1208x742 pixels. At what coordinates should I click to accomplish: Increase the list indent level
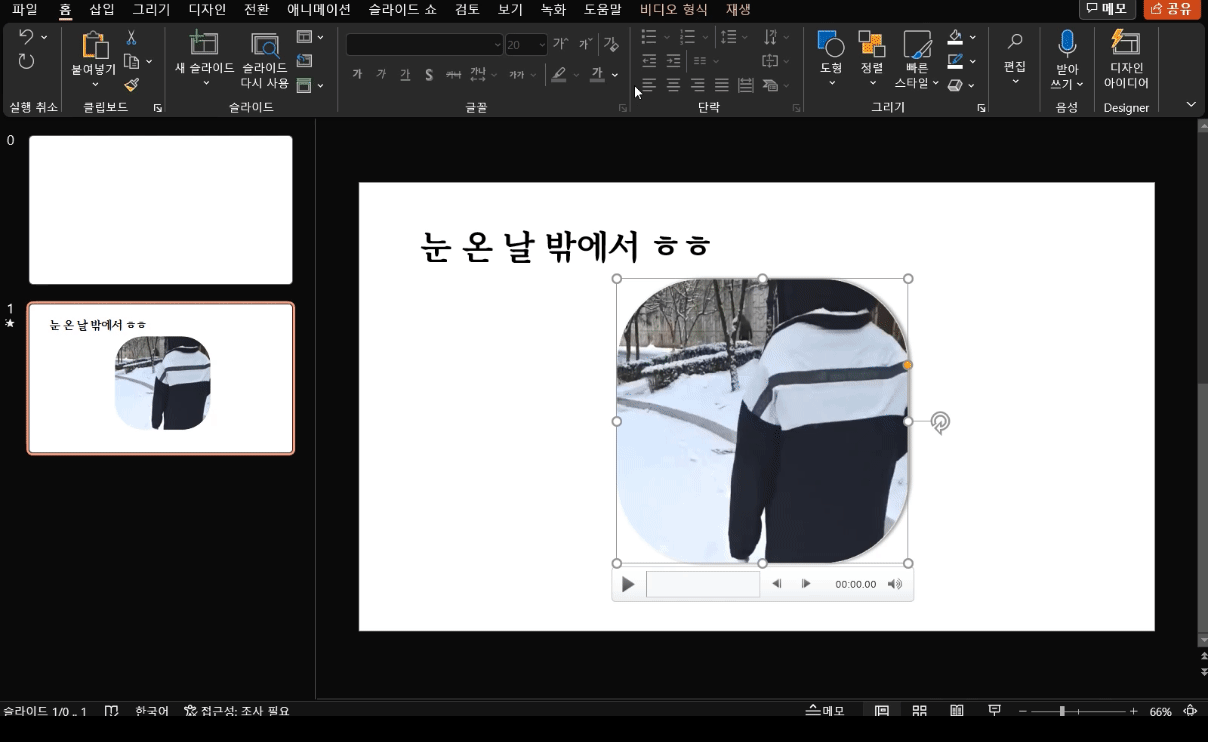point(673,61)
